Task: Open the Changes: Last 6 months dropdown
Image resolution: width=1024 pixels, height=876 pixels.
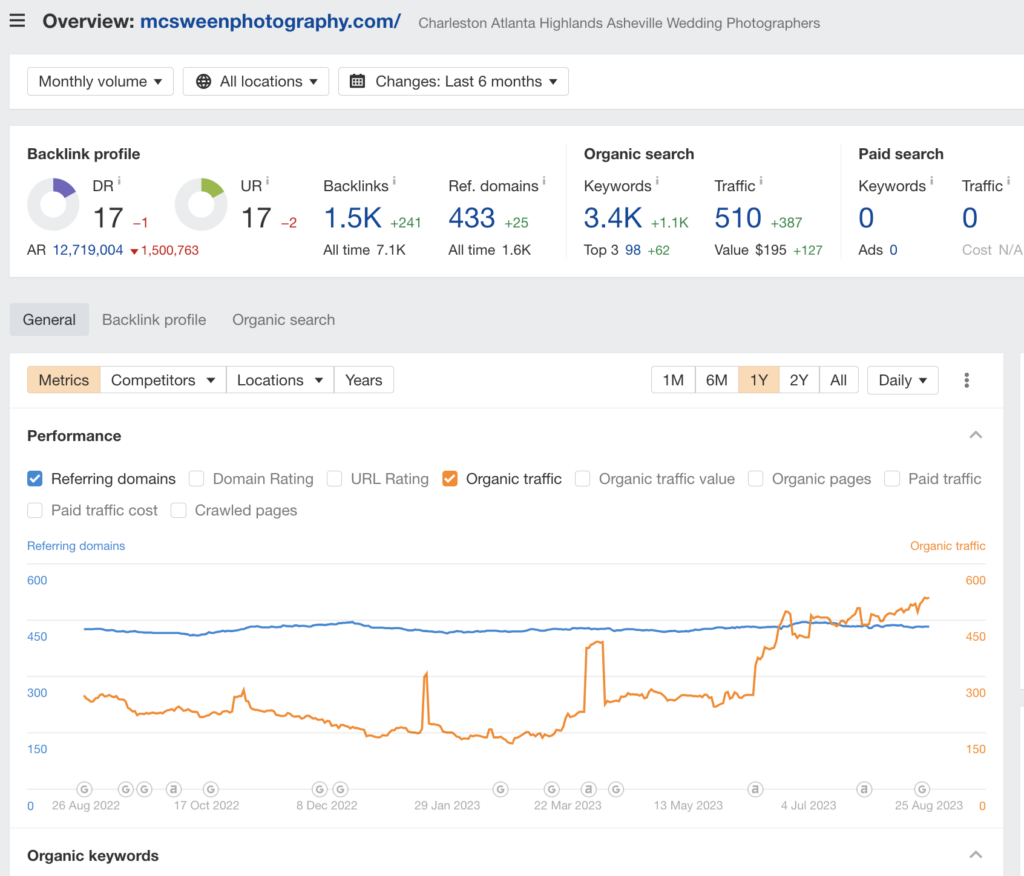Action: point(453,82)
